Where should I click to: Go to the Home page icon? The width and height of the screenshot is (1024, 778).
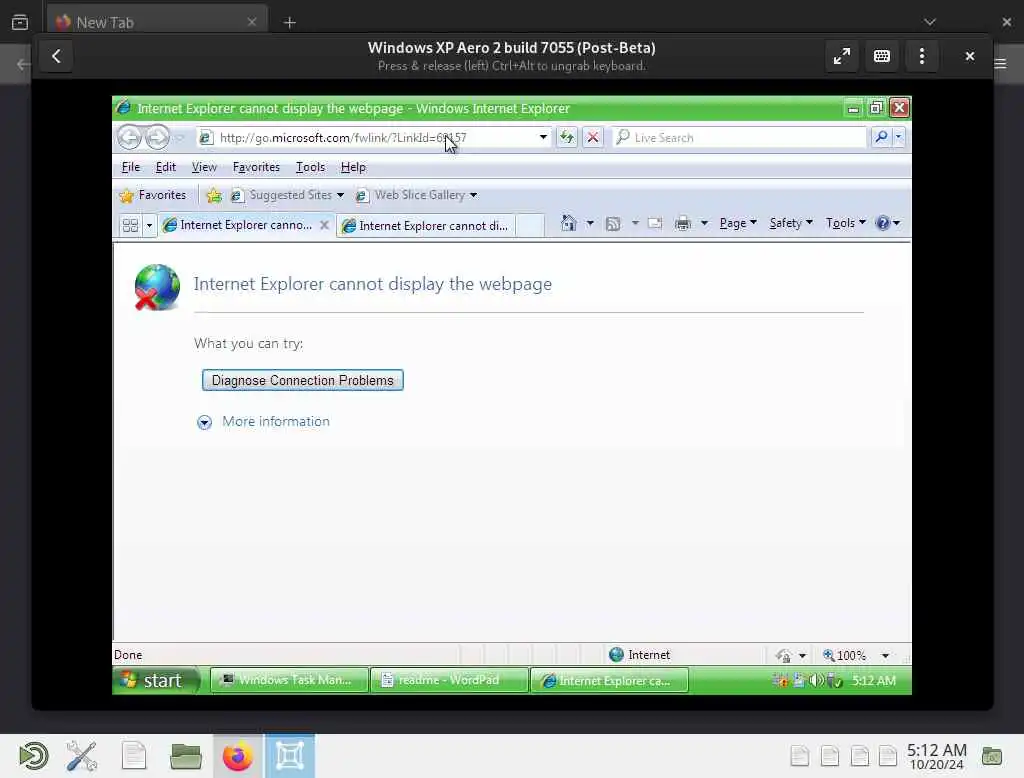click(x=569, y=223)
